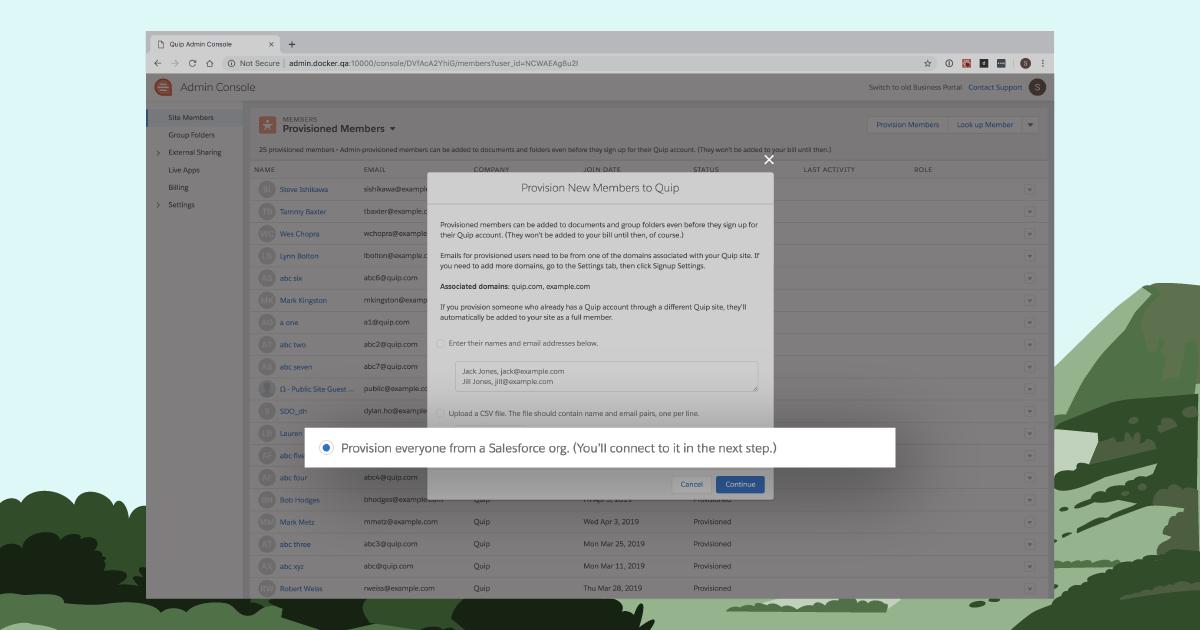The height and width of the screenshot is (630, 1200).
Task: Open row menu arrow for Robert Weiss
Action: pyautogui.click(x=1029, y=588)
